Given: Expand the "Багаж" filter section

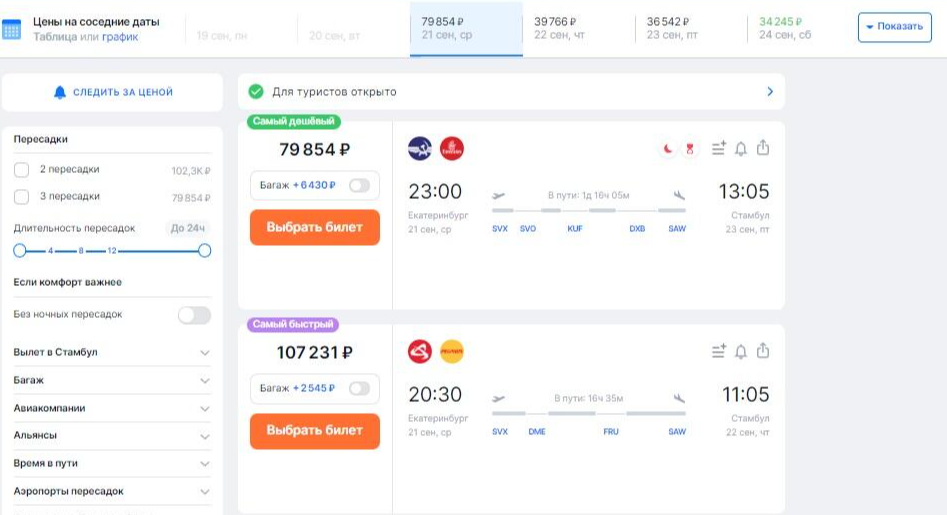Looking at the screenshot, I should pos(204,380).
